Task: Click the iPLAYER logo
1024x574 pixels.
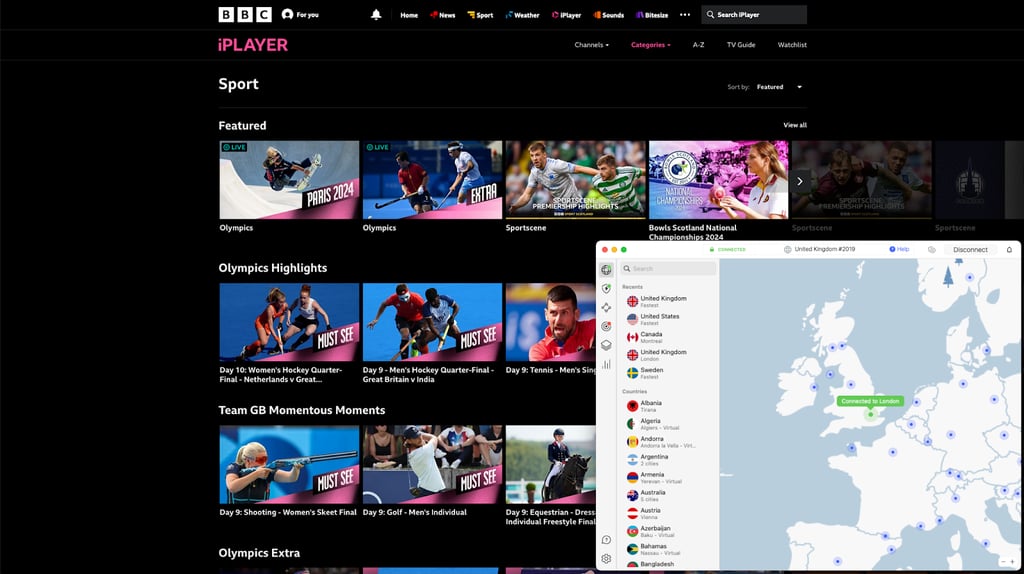Action: [x=253, y=45]
